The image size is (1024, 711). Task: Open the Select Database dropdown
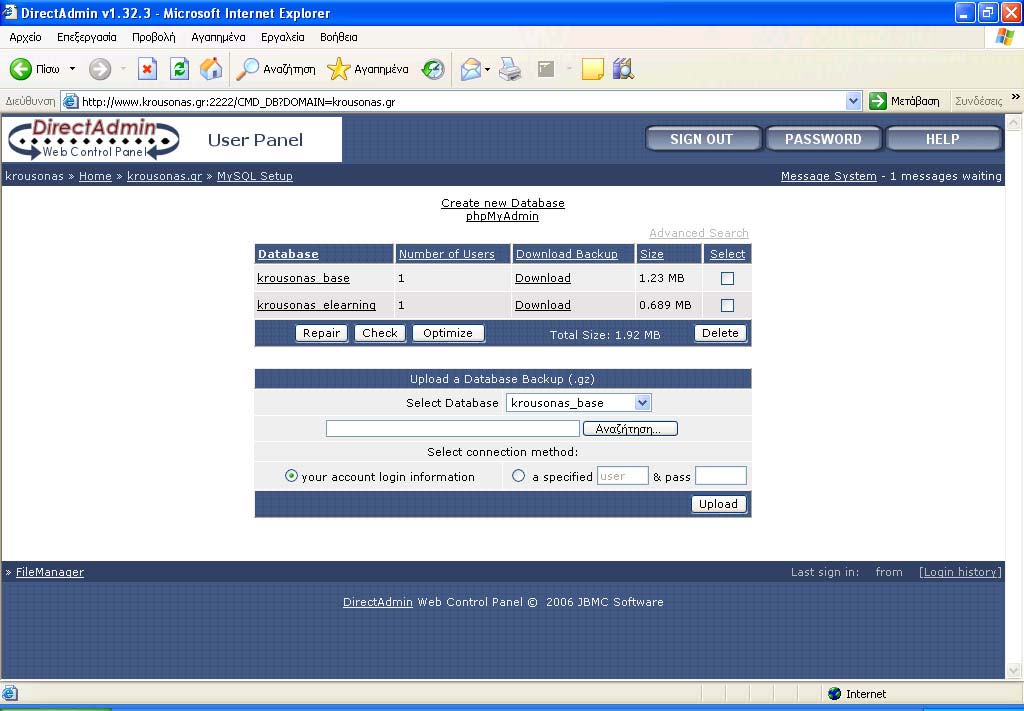(x=579, y=403)
